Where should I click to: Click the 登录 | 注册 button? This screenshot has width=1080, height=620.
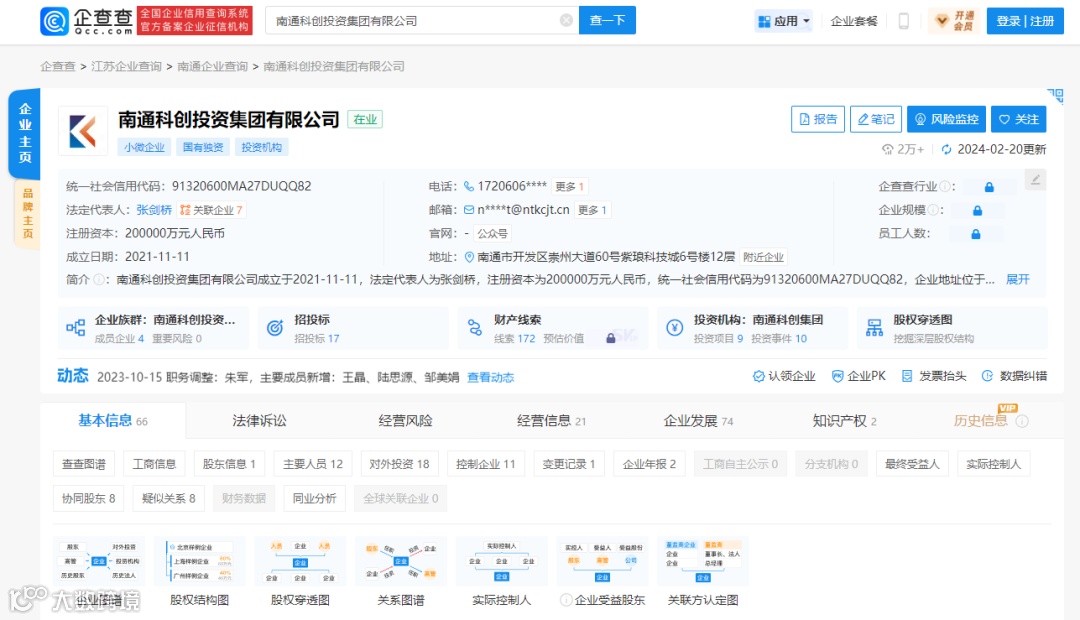(x=1025, y=21)
